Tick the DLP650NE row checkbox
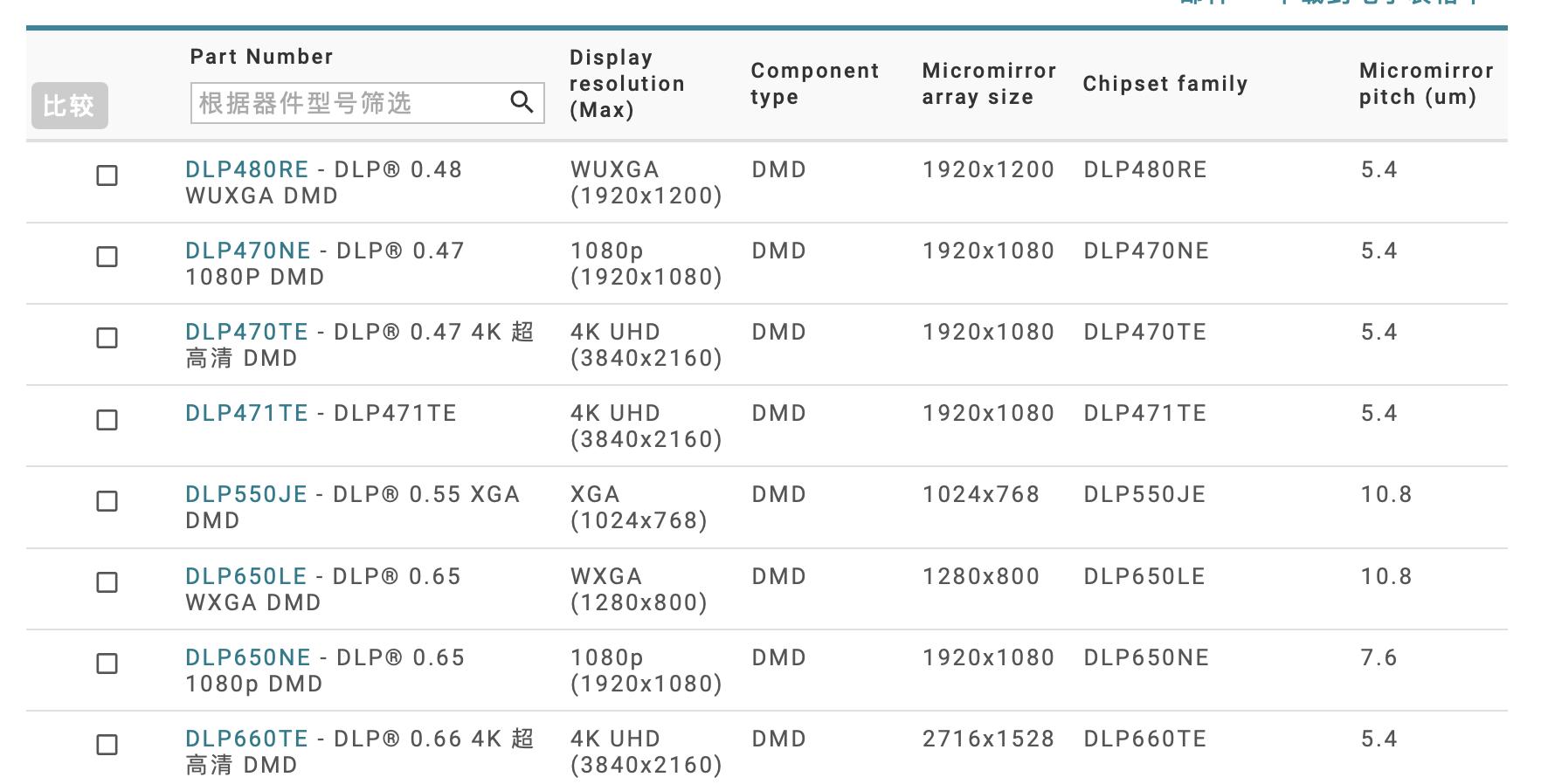Viewport: 1541px width, 784px height. click(107, 664)
